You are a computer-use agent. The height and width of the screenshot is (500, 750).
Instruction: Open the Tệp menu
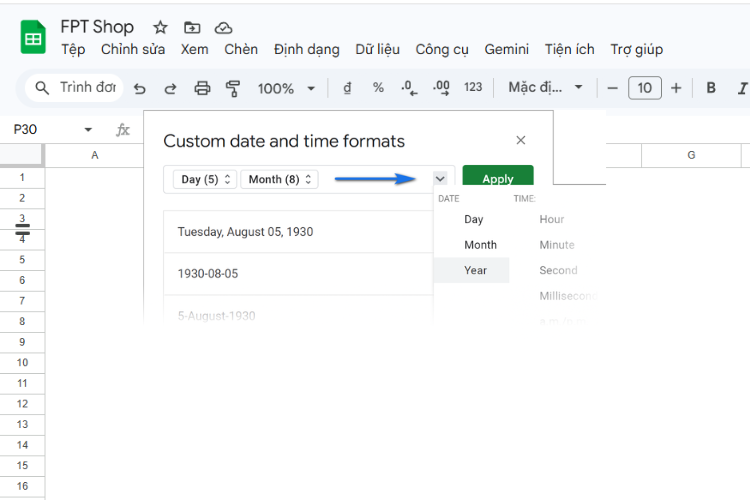click(73, 49)
